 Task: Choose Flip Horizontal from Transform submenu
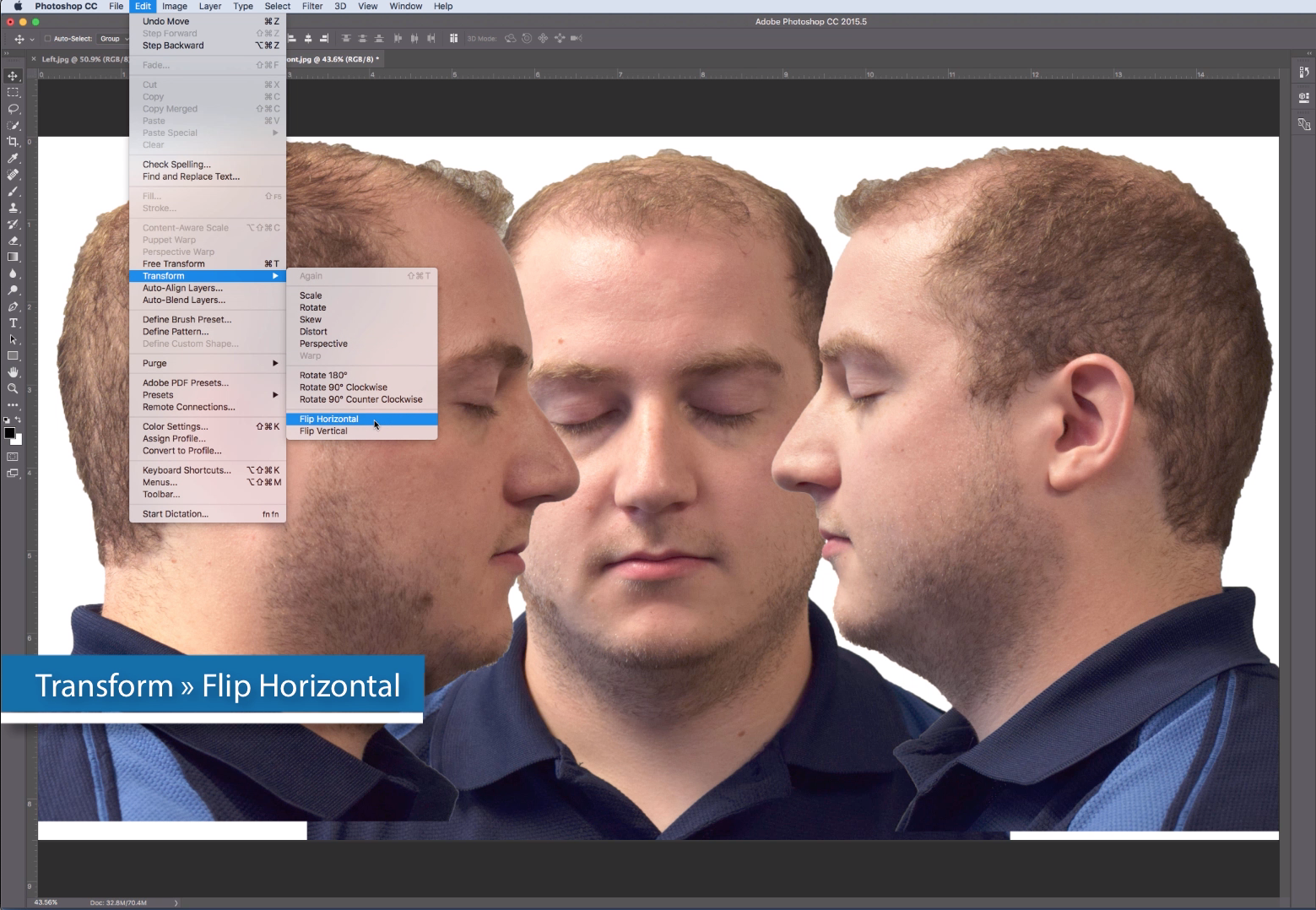(329, 419)
